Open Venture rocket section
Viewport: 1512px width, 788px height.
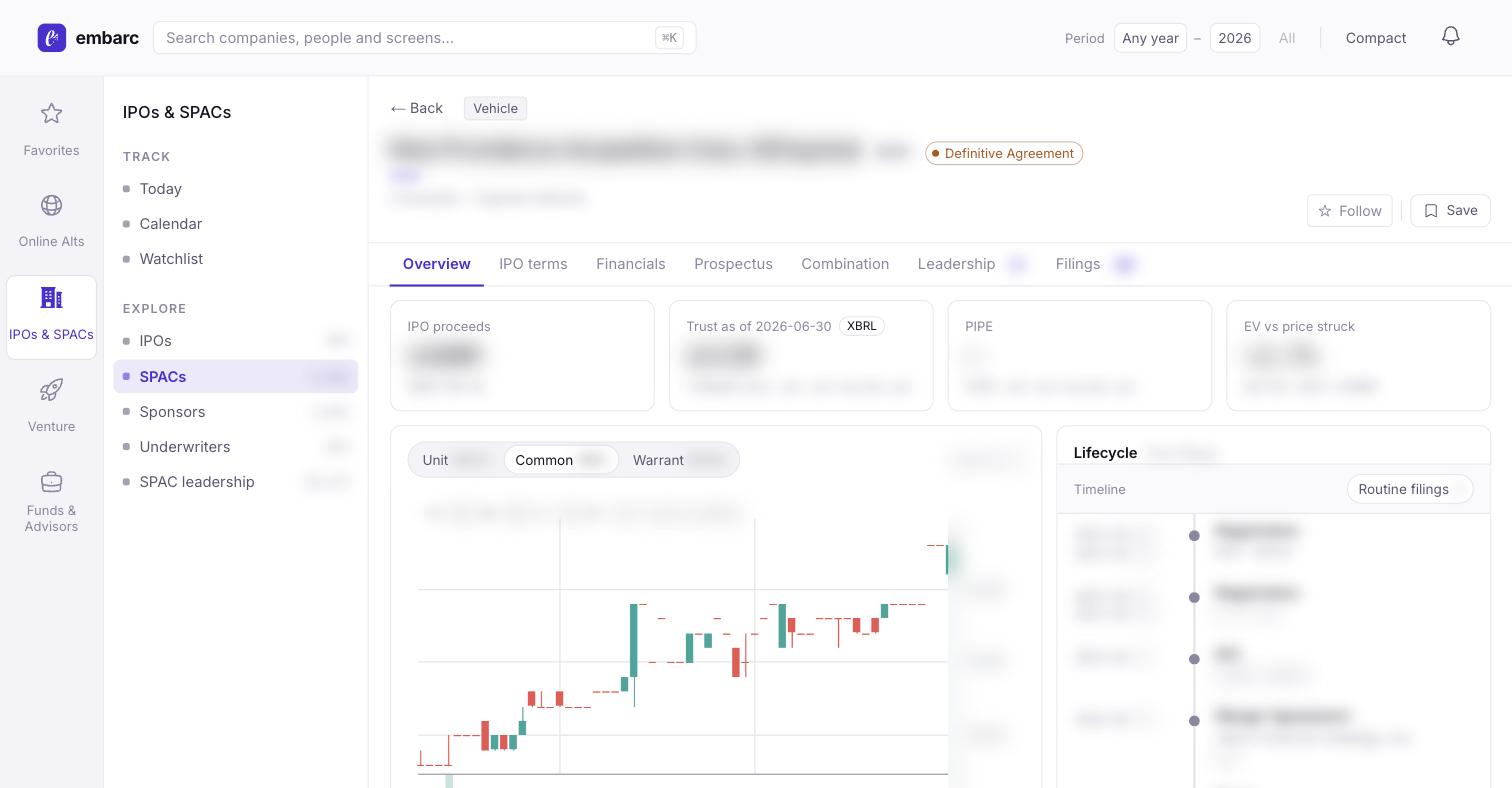tap(51, 406)
